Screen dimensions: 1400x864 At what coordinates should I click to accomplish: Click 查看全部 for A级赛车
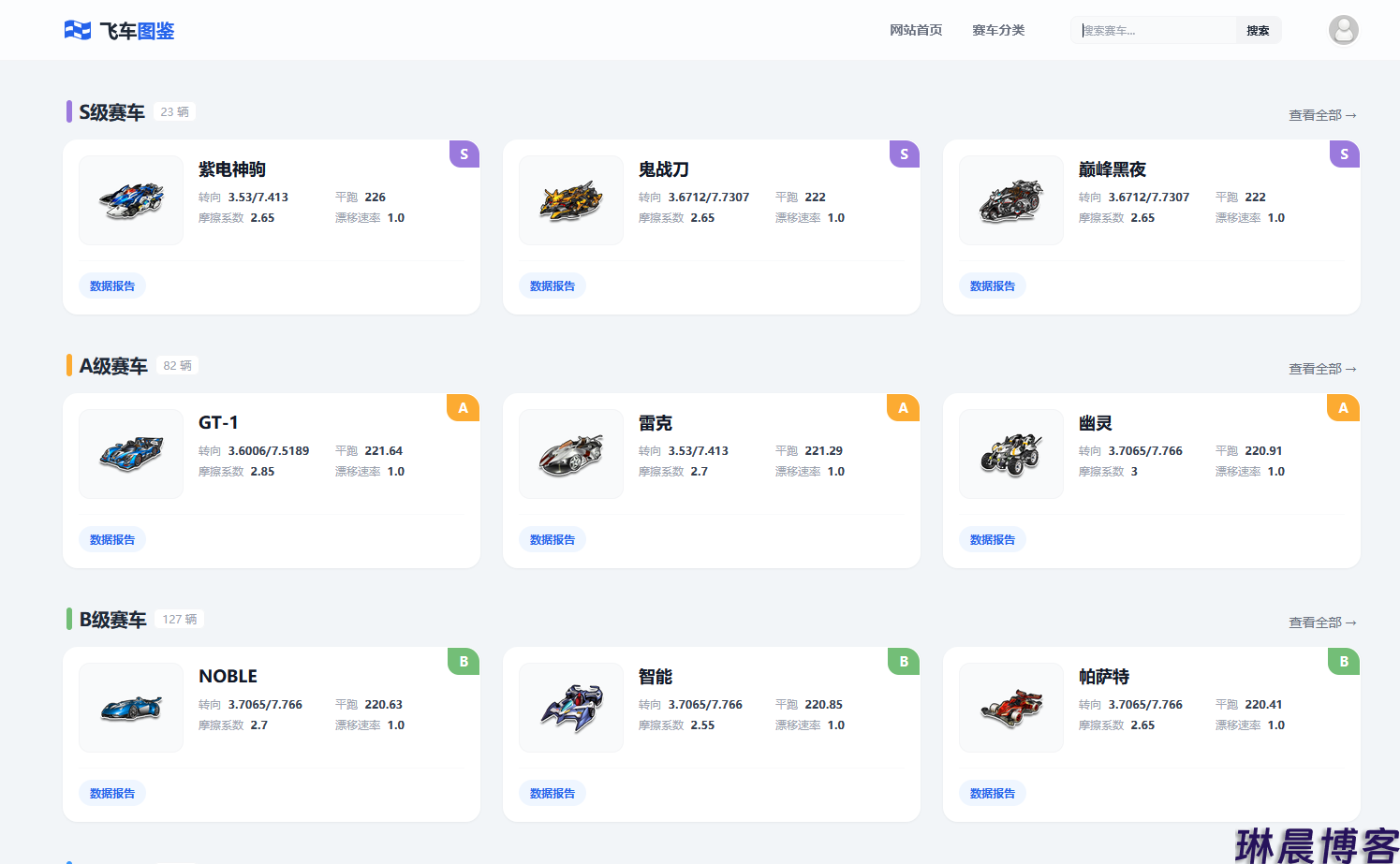tap(1320, 368)
